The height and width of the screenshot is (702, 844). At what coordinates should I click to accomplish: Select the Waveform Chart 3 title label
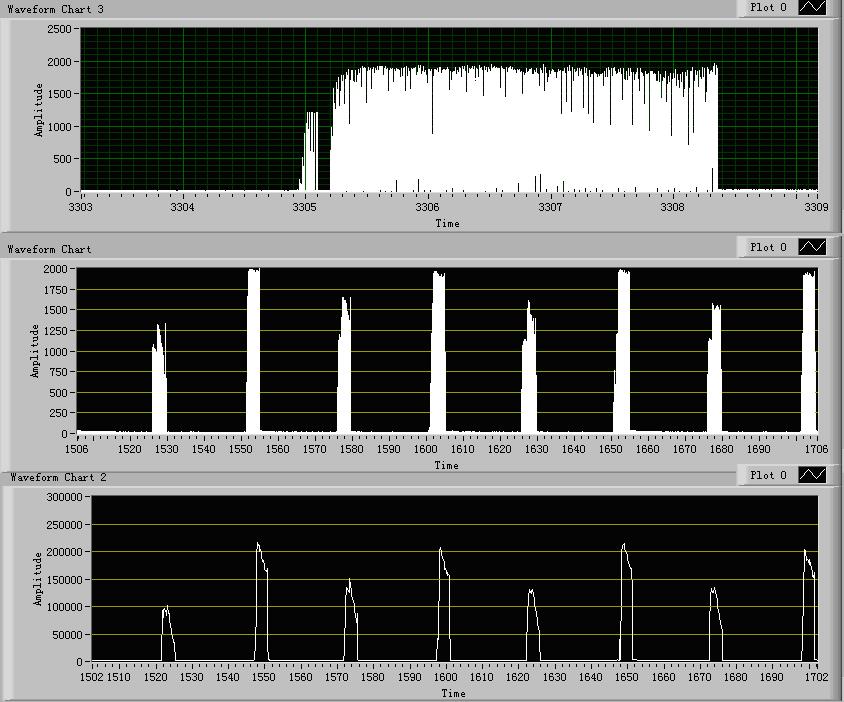pos(55,9)
